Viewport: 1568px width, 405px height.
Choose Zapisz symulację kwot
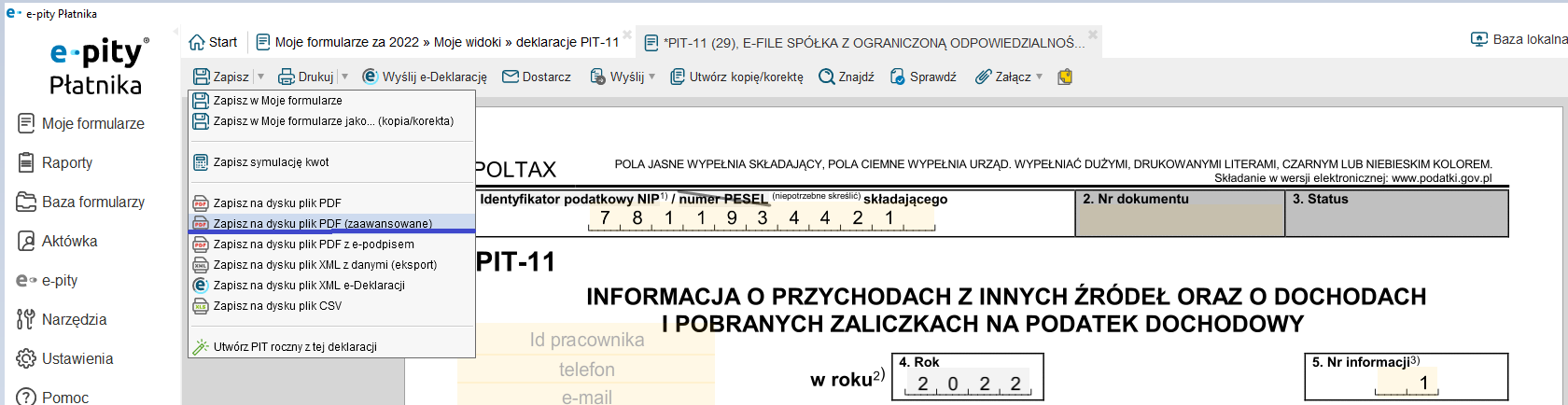331,162
